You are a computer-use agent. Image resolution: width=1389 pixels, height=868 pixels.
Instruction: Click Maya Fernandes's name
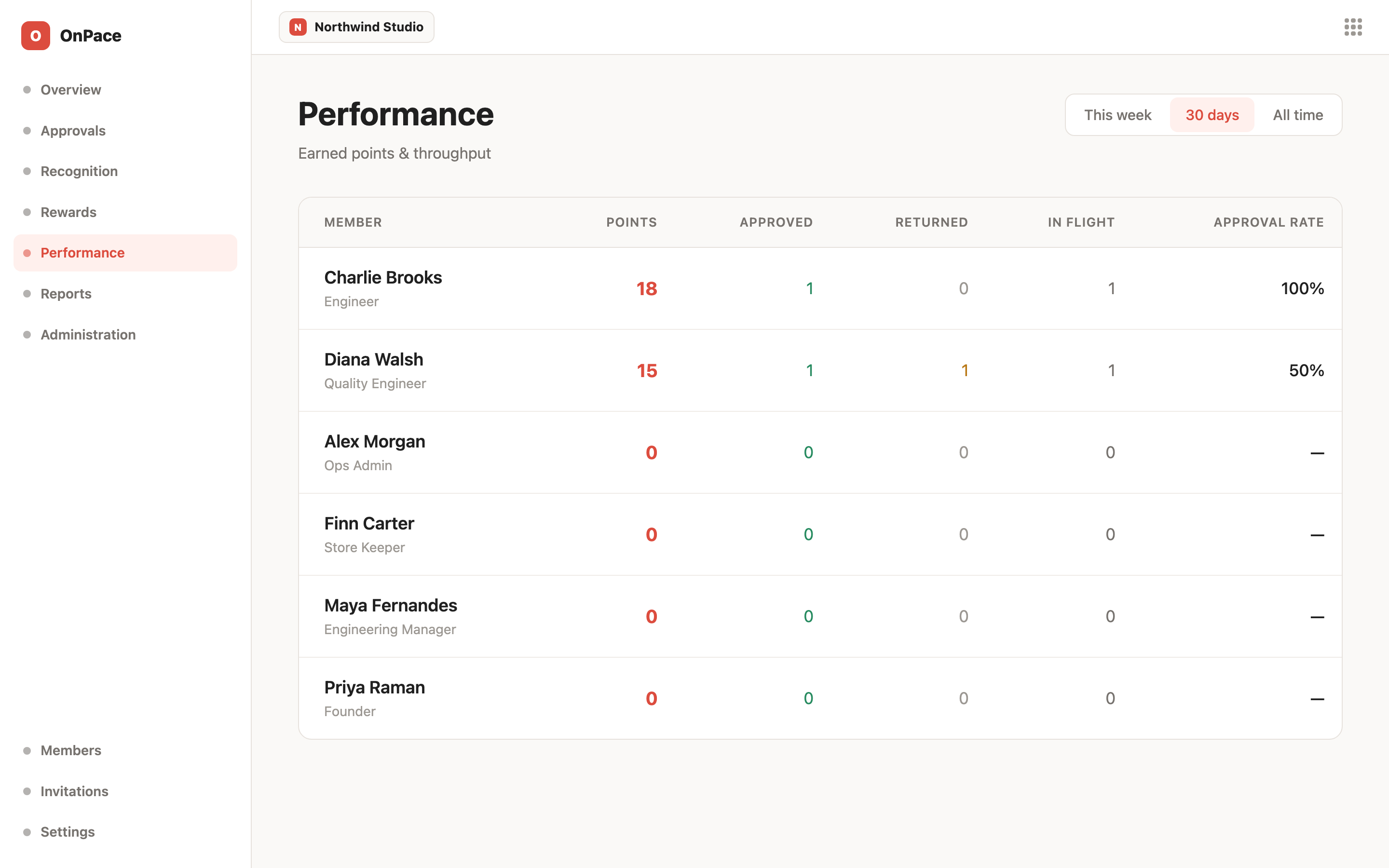point(390,606)
